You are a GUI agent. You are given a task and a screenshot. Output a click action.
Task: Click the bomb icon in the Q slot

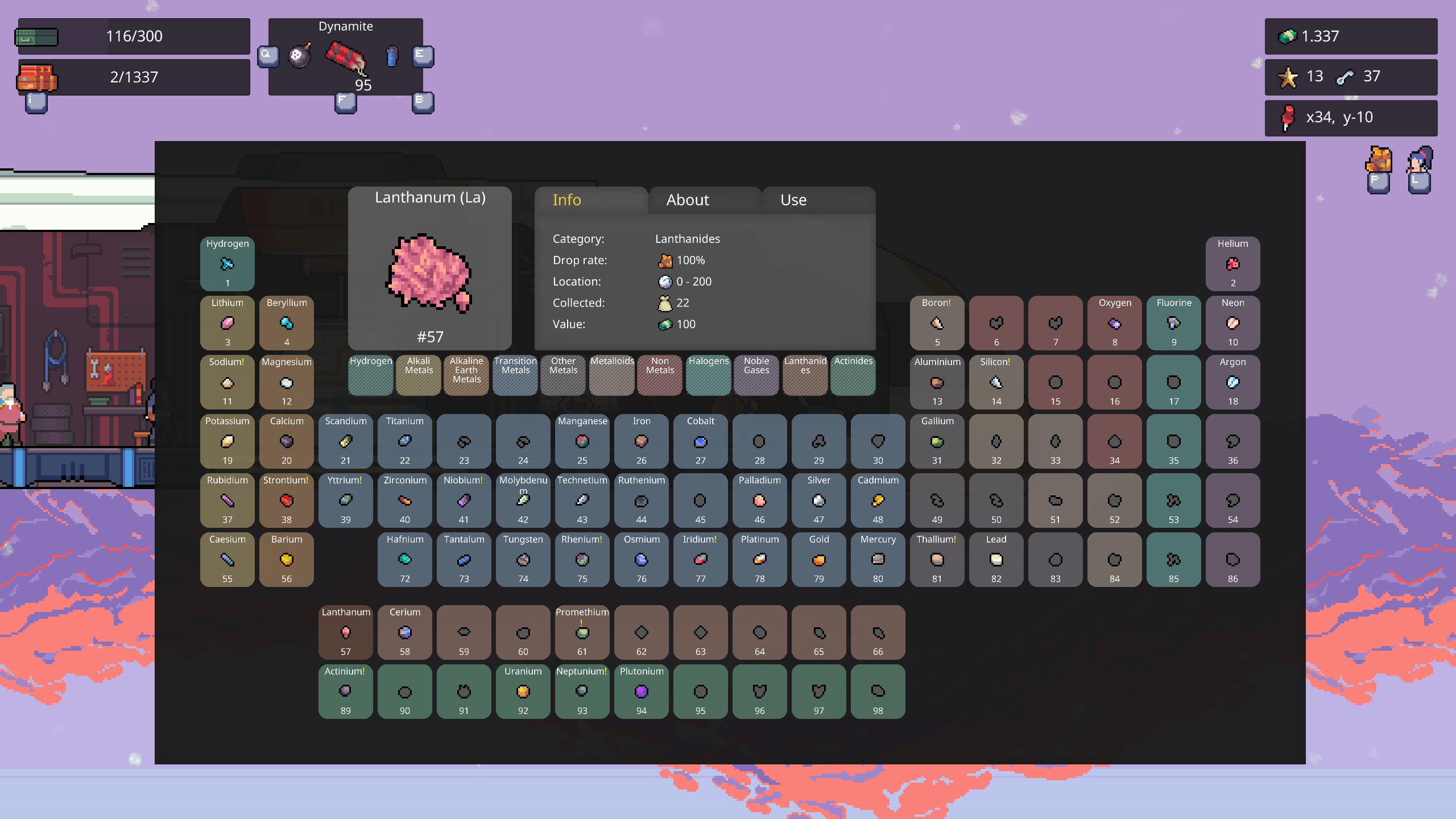[300, 55]
